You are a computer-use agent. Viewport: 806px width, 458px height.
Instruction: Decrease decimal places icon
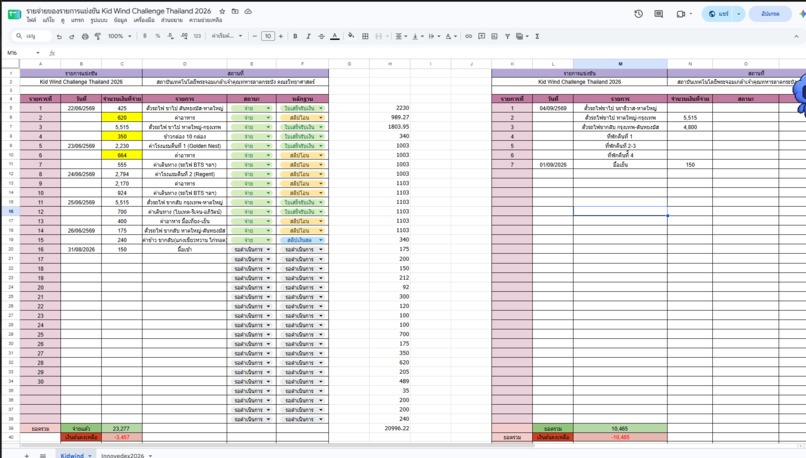coord(171,36)
